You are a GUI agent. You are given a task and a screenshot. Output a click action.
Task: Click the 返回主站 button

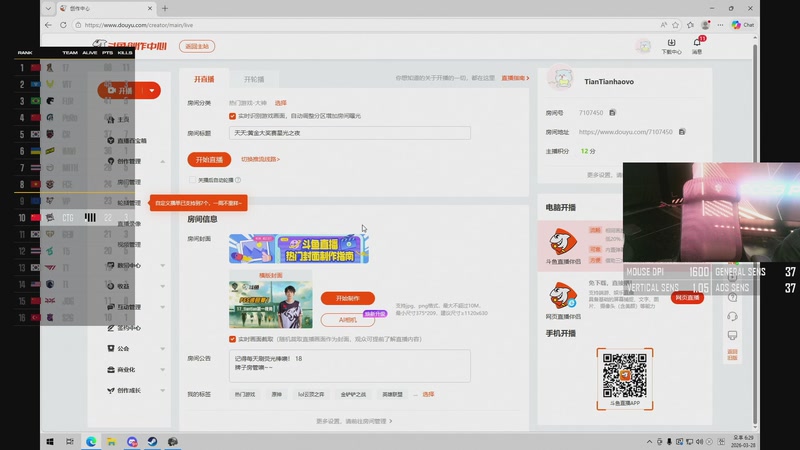click(x=197, y=46)
